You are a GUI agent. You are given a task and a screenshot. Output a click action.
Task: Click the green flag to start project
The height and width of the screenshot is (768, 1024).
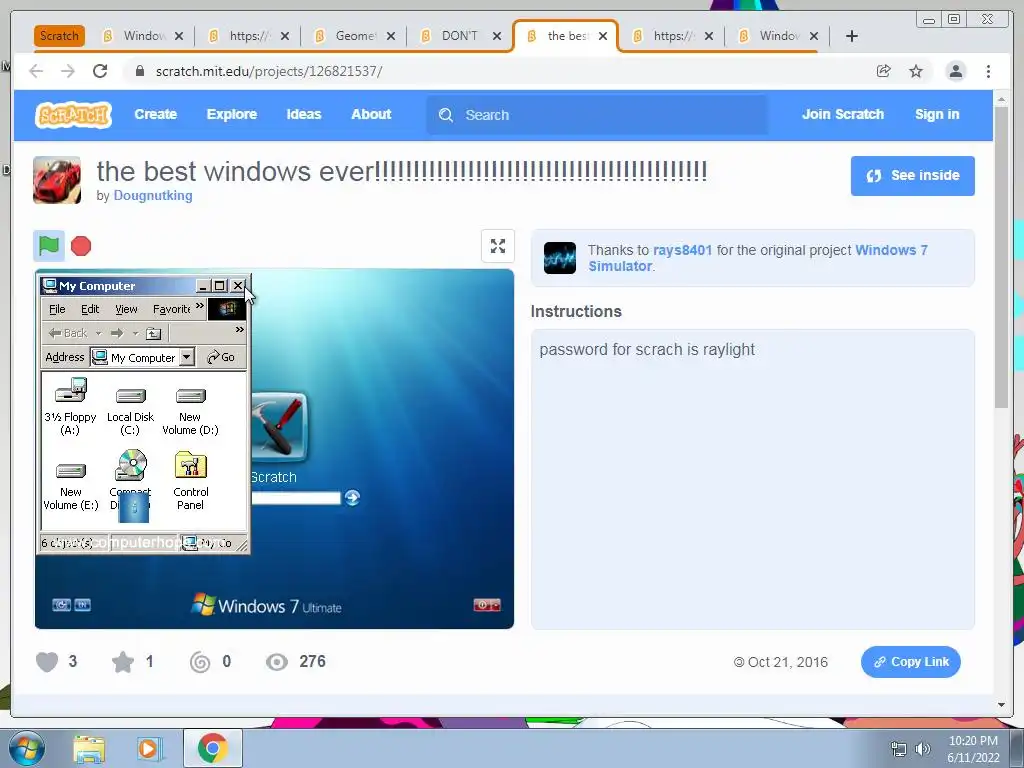click(49, 246)
